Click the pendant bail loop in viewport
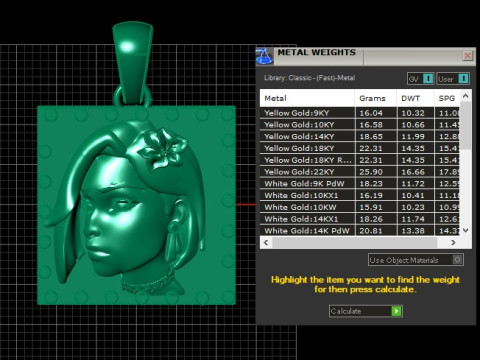 pyautogui.click(x=133, y=64)
